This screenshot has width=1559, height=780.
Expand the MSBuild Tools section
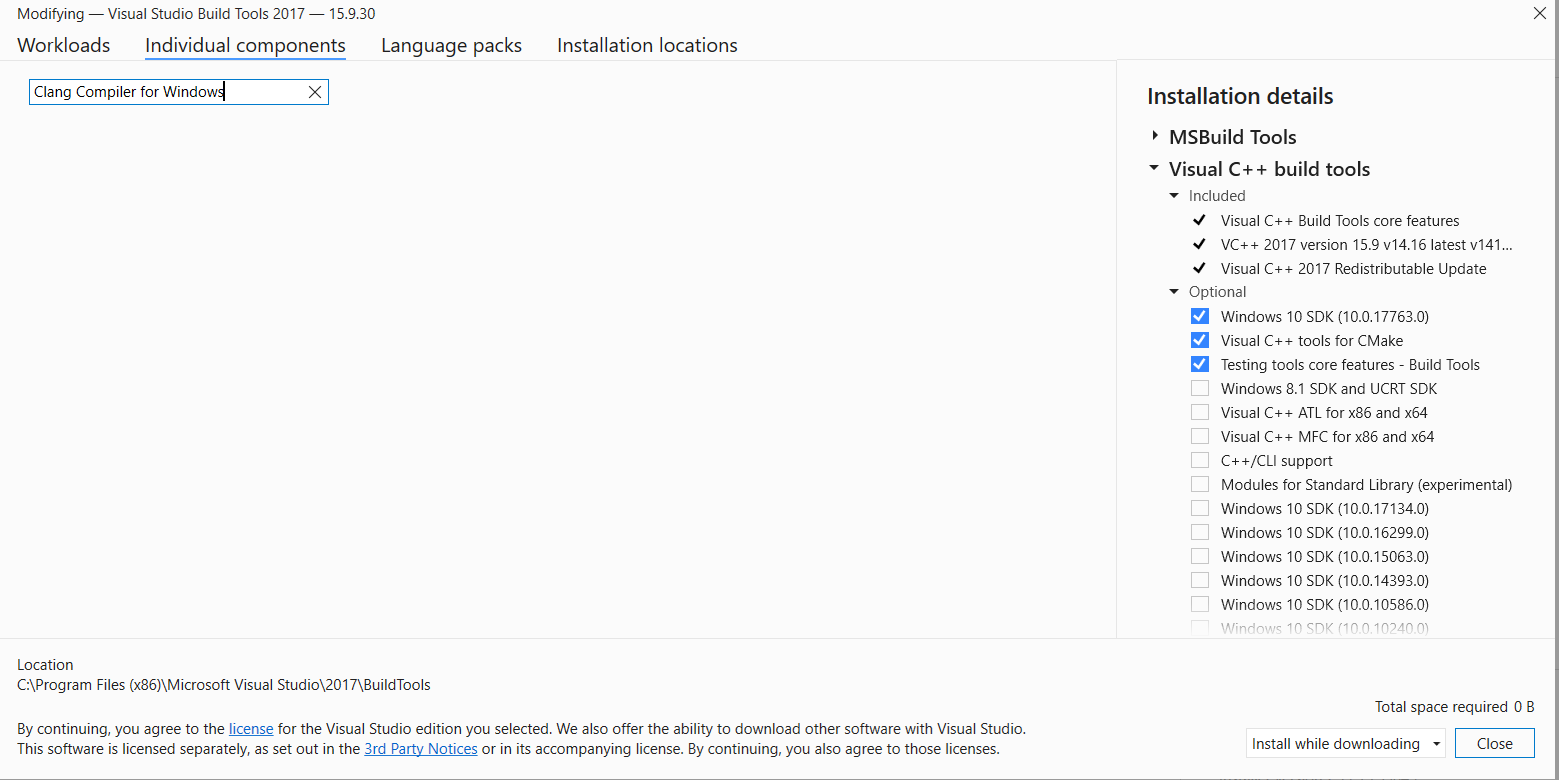(1155, 136)
